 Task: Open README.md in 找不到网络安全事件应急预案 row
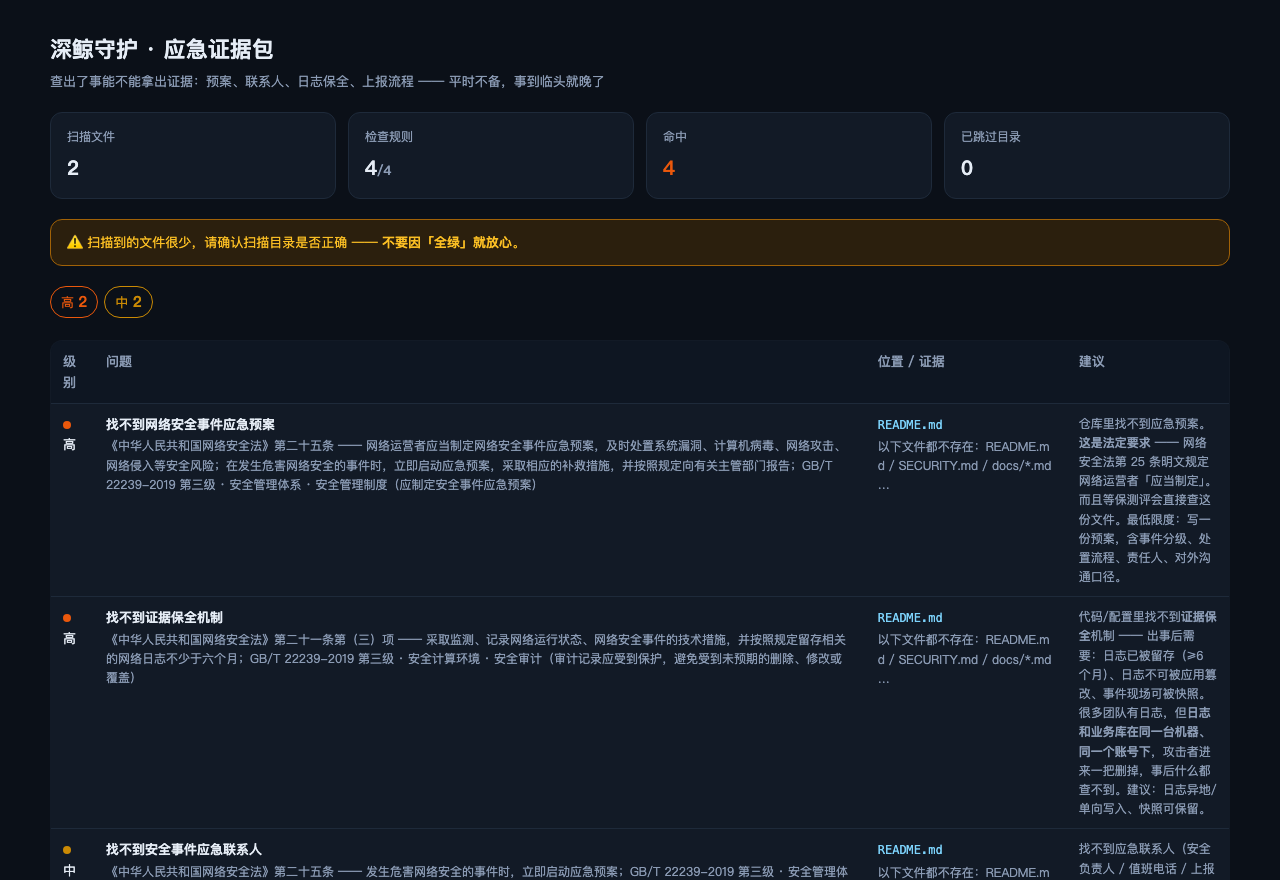coord(910,424)
